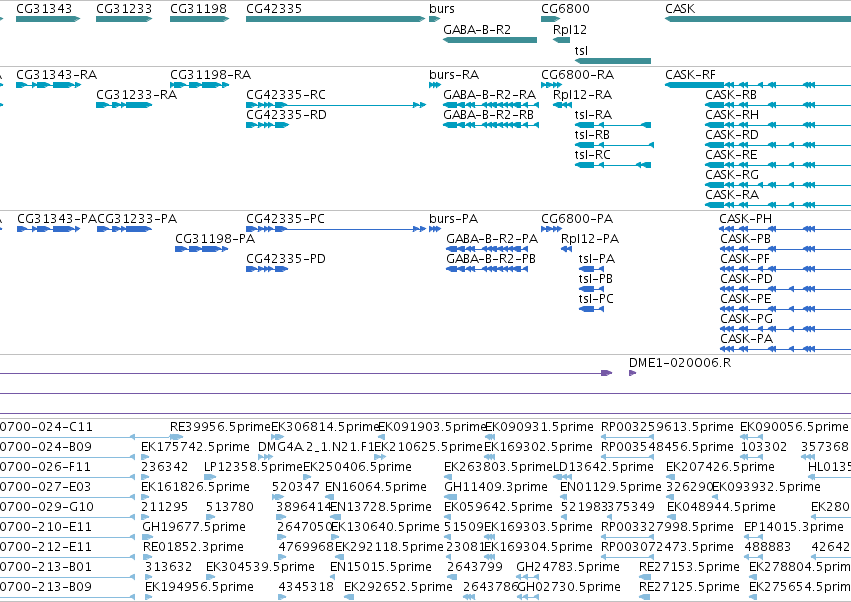Select the long CG42335 gene bar

click(335, 19)
